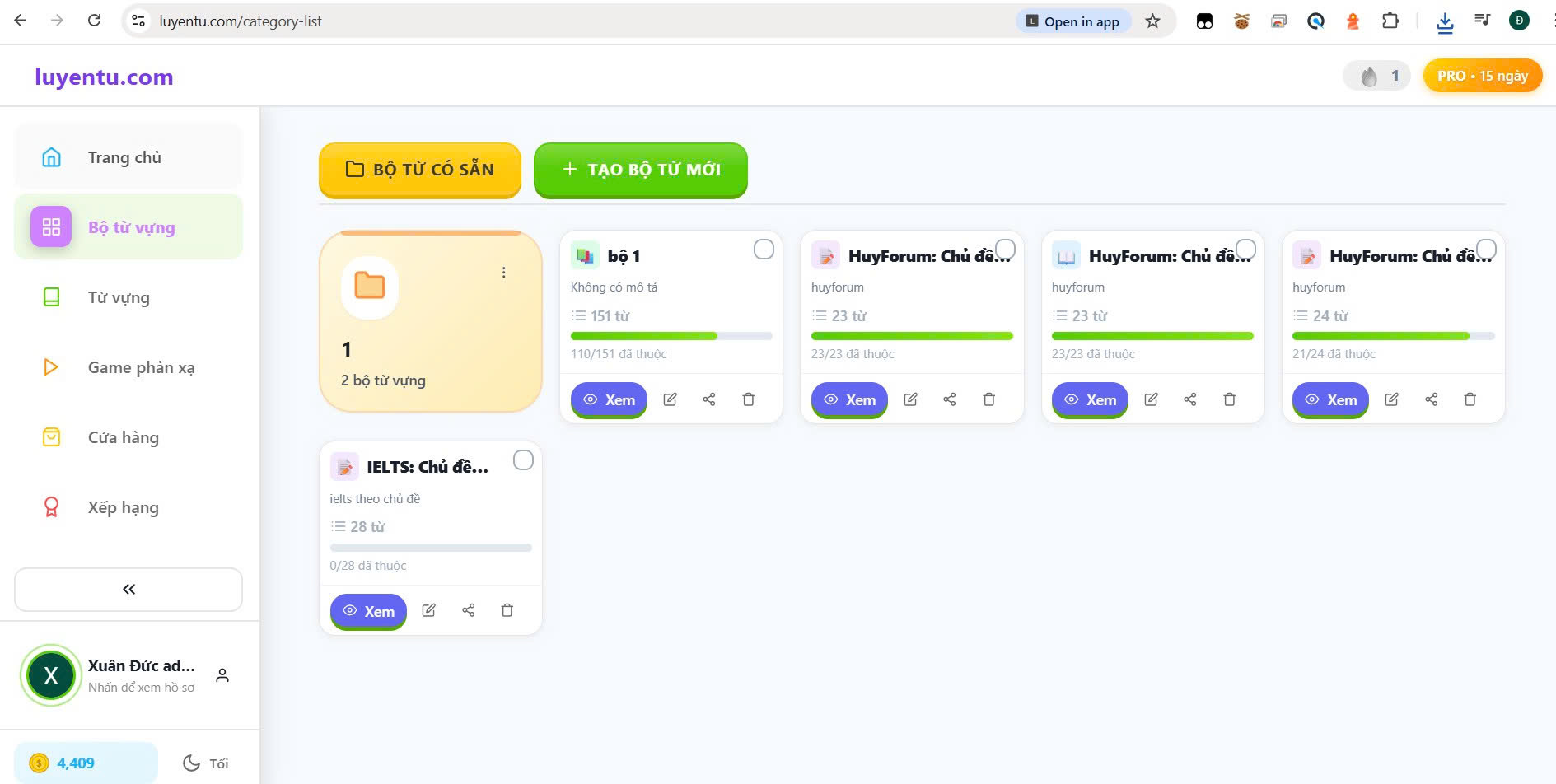
Task: Click the bộ 1 progress bar
Action: (671, 336)
